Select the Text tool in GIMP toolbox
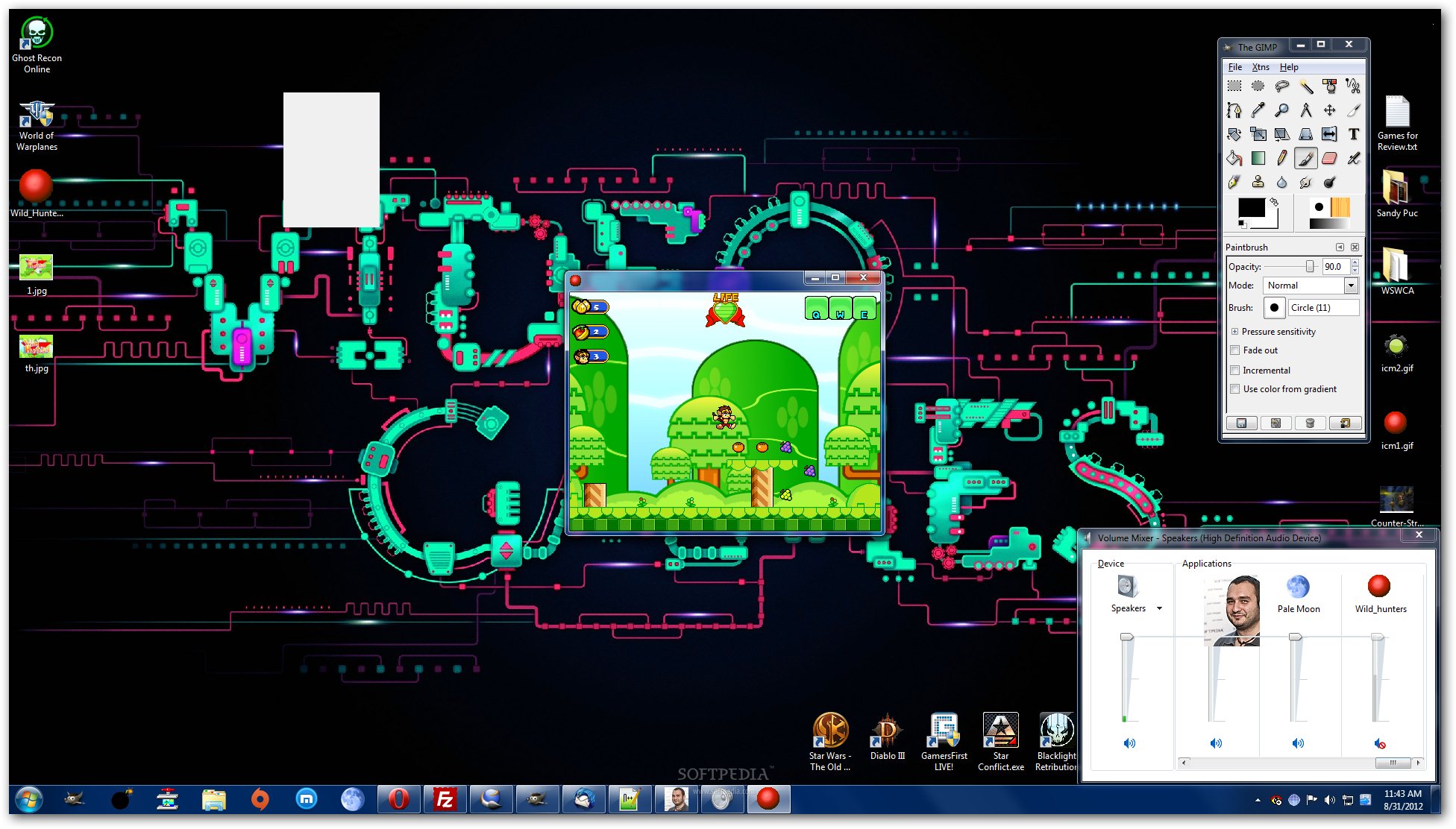 pyautogui.click(x=1354, y=134)
